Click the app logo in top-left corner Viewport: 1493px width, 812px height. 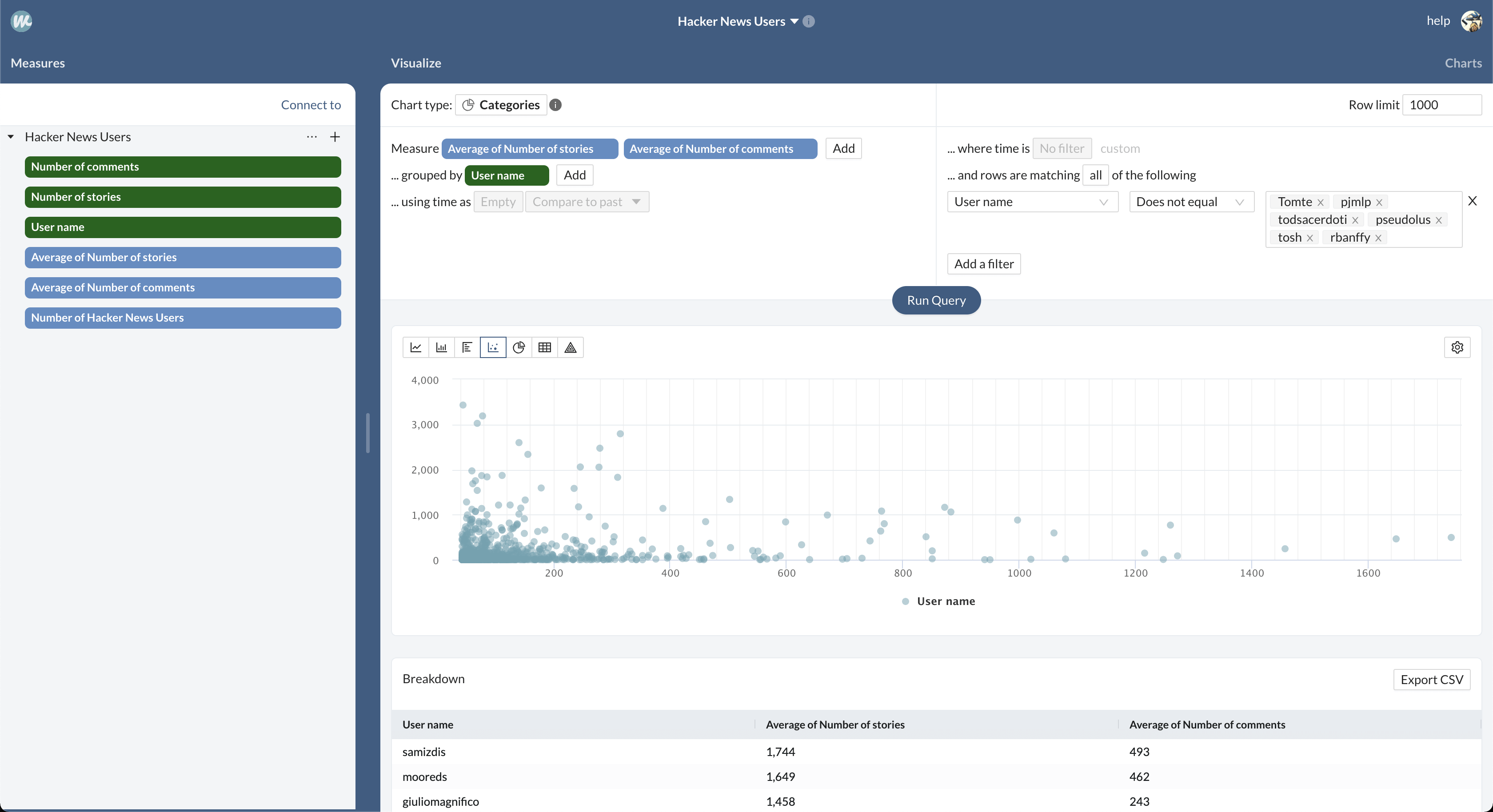tap(21, 21)
